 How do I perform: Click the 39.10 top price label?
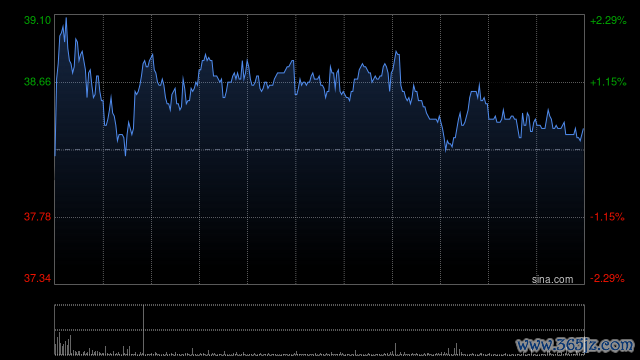tap(38, 20)
